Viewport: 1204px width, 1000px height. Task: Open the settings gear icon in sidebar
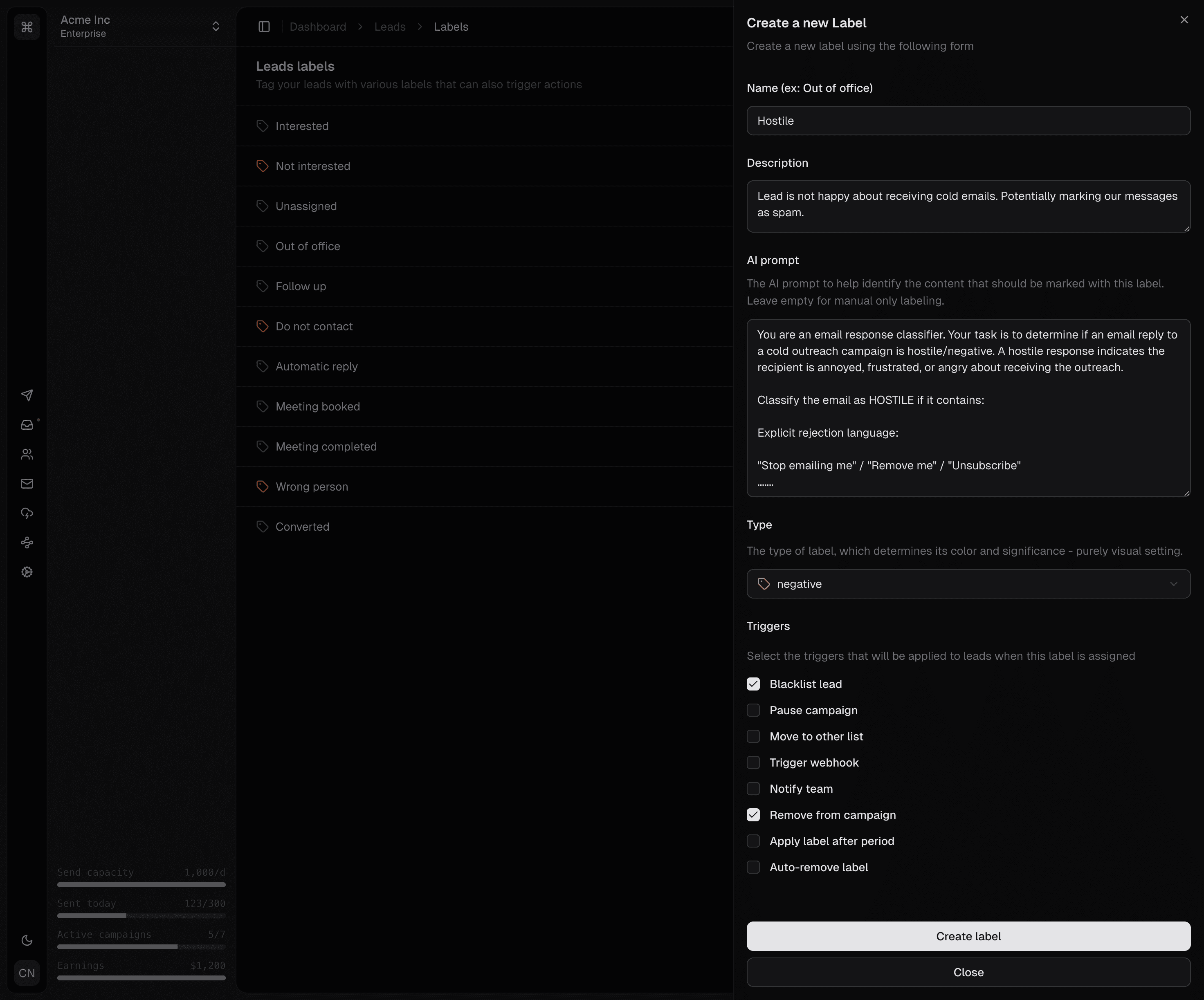[x=27, y=572]
